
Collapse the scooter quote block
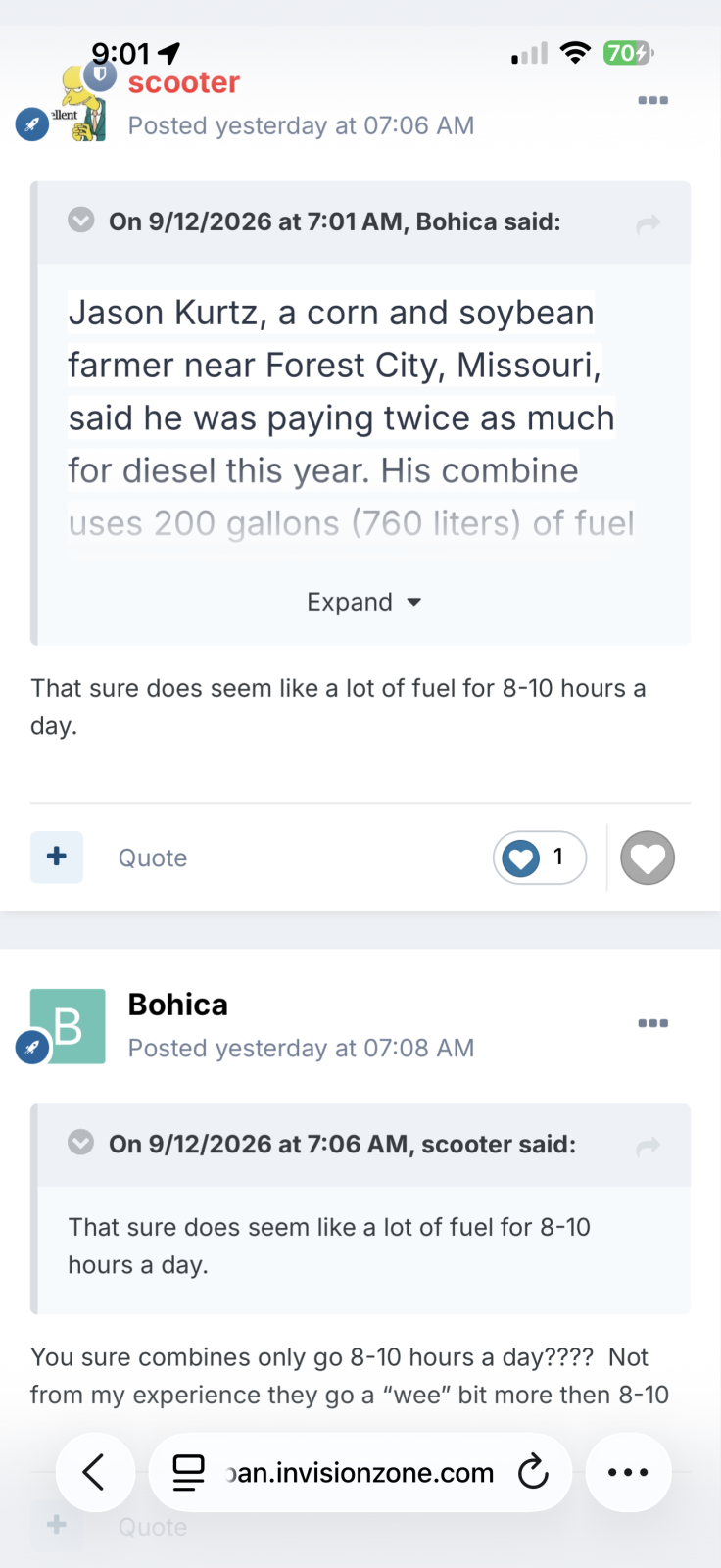tap(81, 1142)
